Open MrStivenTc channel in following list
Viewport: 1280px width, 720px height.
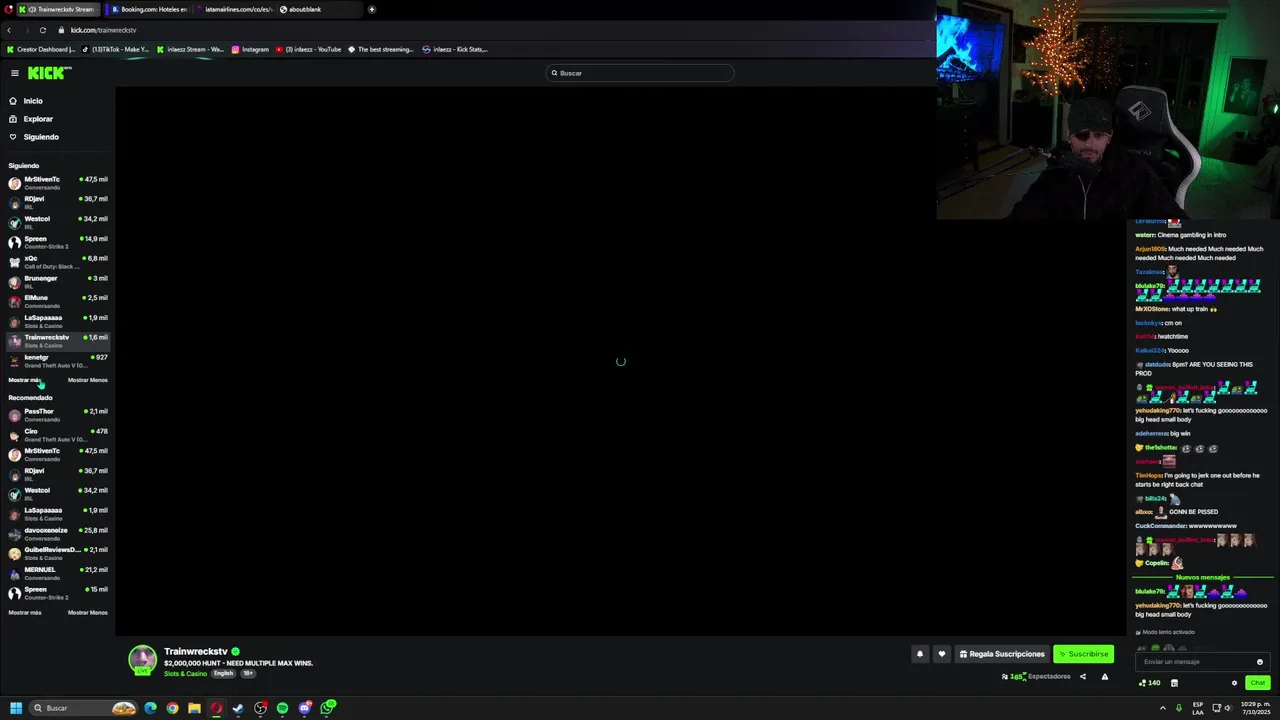click(x=58, y=183)
